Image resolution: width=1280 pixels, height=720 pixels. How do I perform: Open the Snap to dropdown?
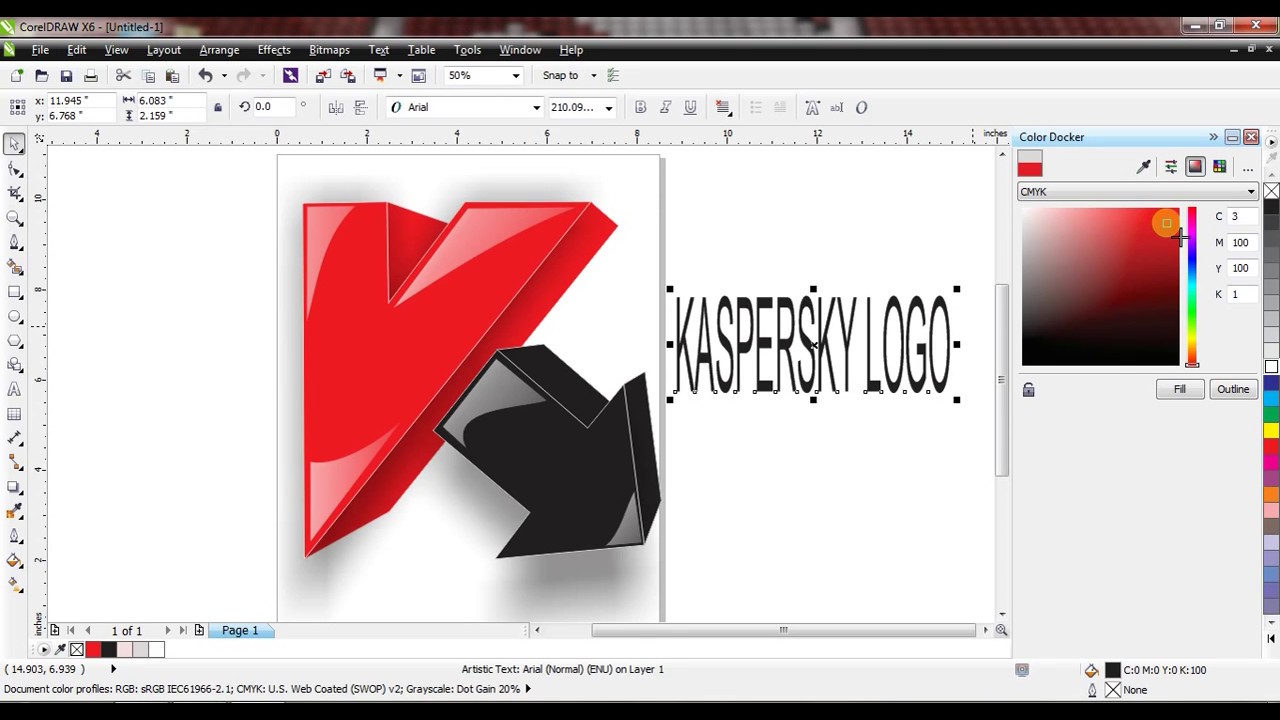click(x=593, y=75)
